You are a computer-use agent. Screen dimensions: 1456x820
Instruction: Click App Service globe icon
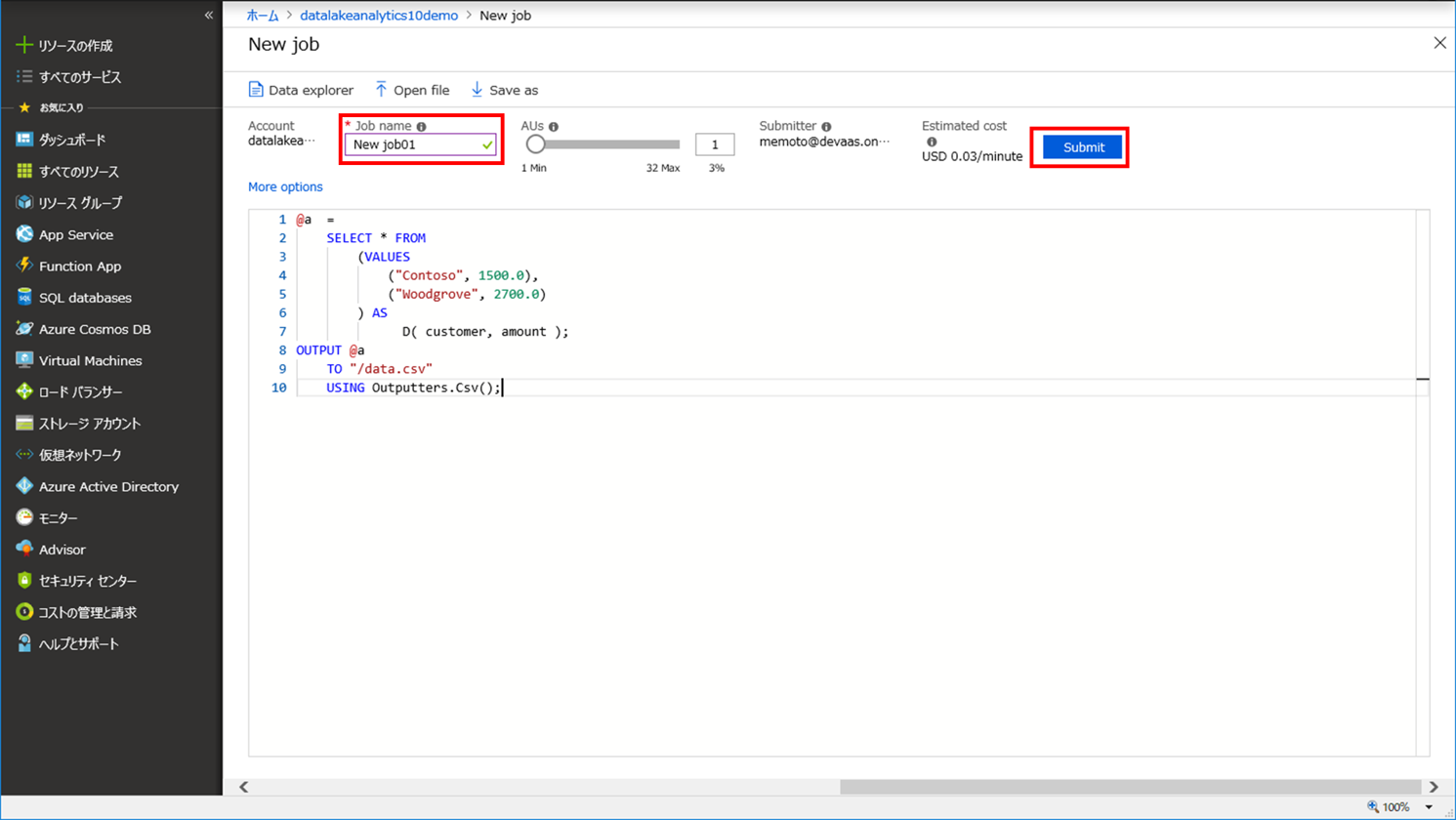24,234
